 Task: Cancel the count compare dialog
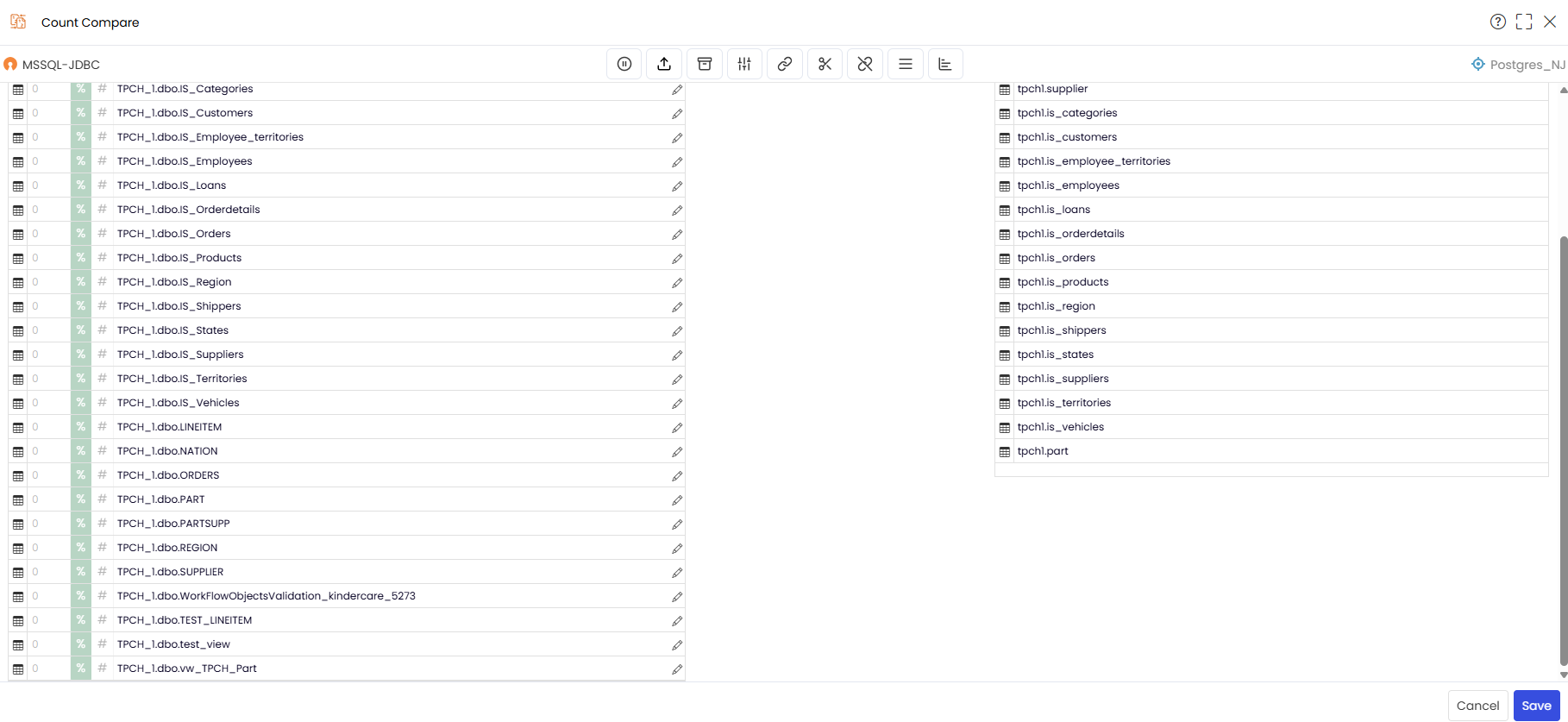1477,706
